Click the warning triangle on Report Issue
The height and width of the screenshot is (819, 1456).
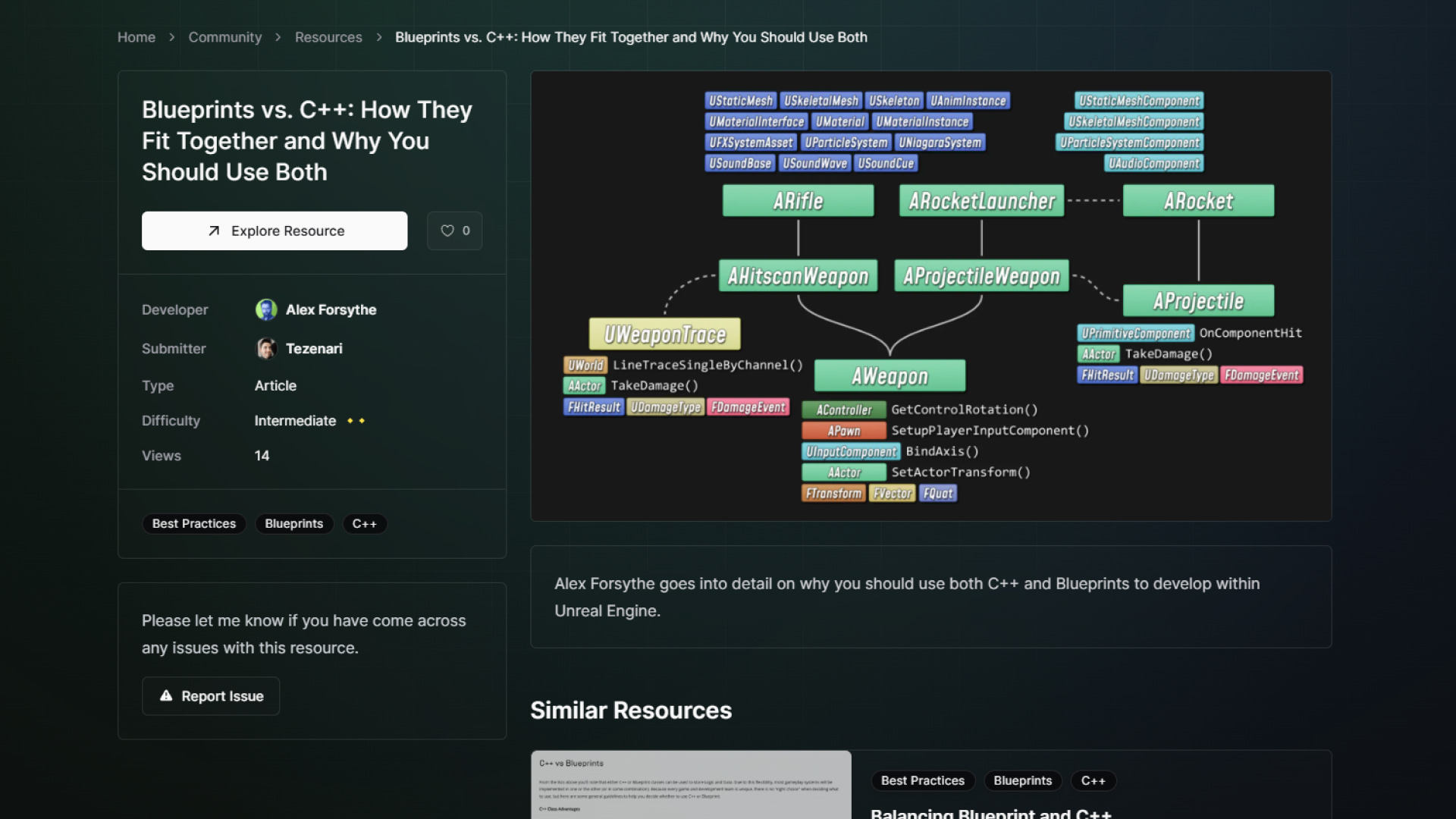(x=166, y=695)
